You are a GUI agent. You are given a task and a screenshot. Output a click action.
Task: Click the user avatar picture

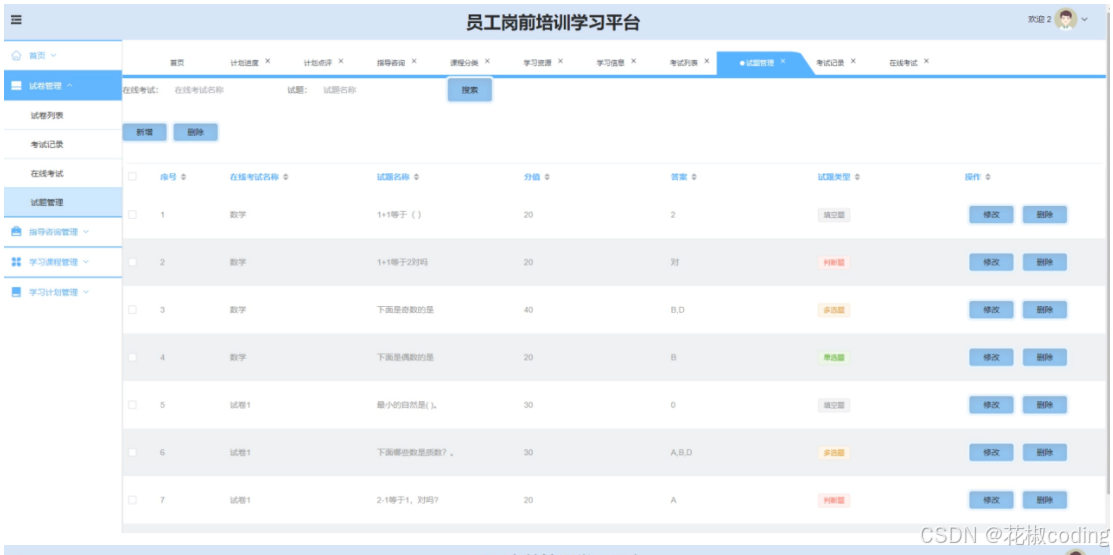click(1065, 19)
